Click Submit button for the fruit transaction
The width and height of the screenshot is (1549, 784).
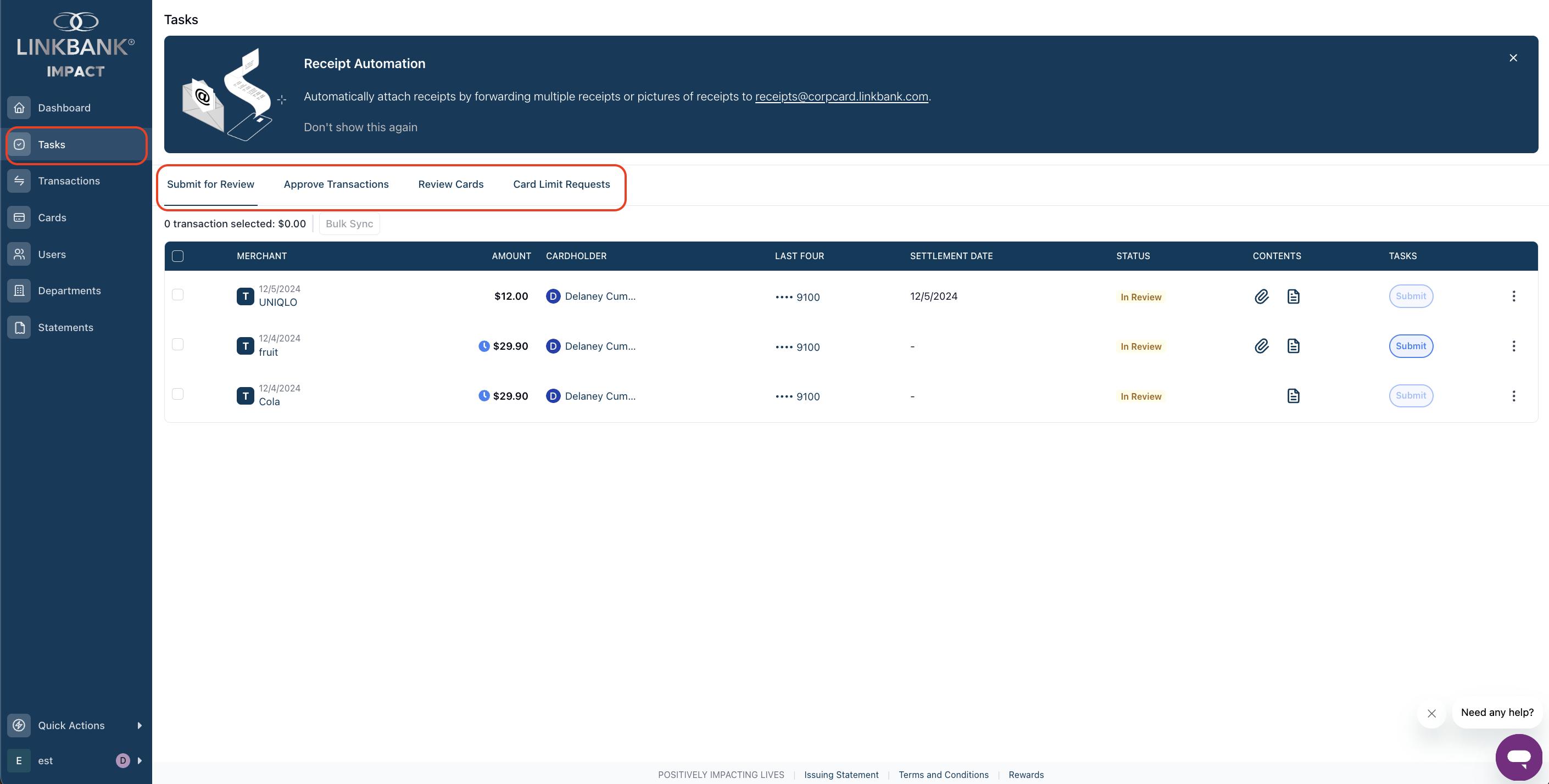click(x=1411, y=346)
